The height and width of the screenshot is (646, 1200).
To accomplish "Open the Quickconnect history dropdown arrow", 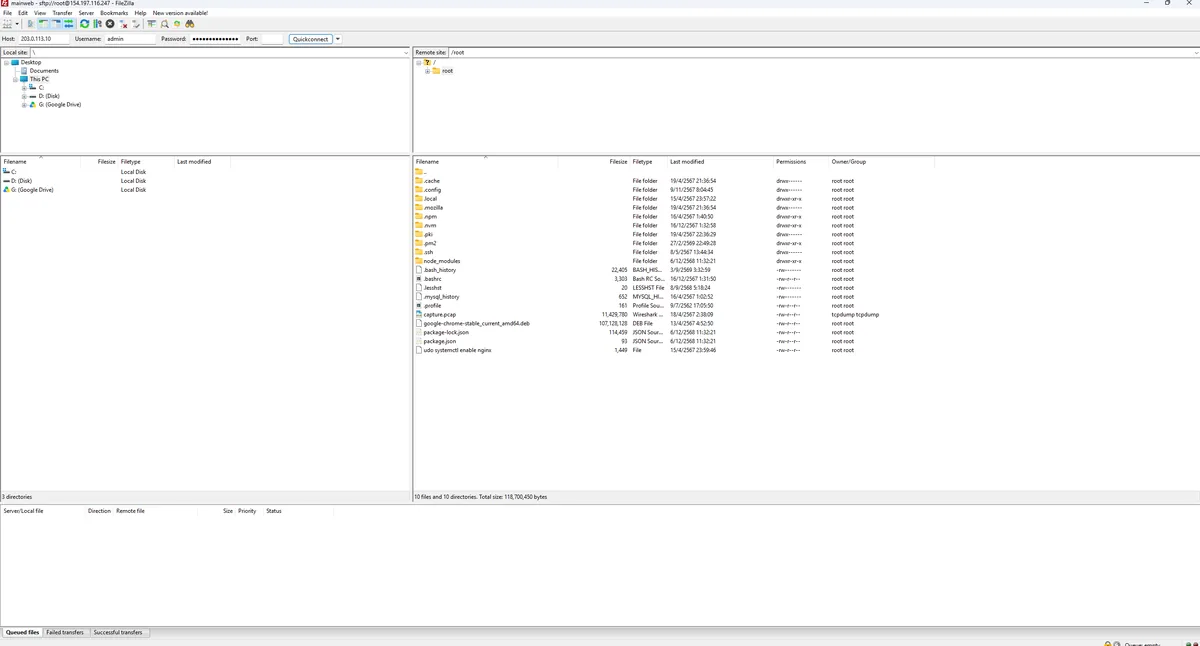I will coord(338,39).
